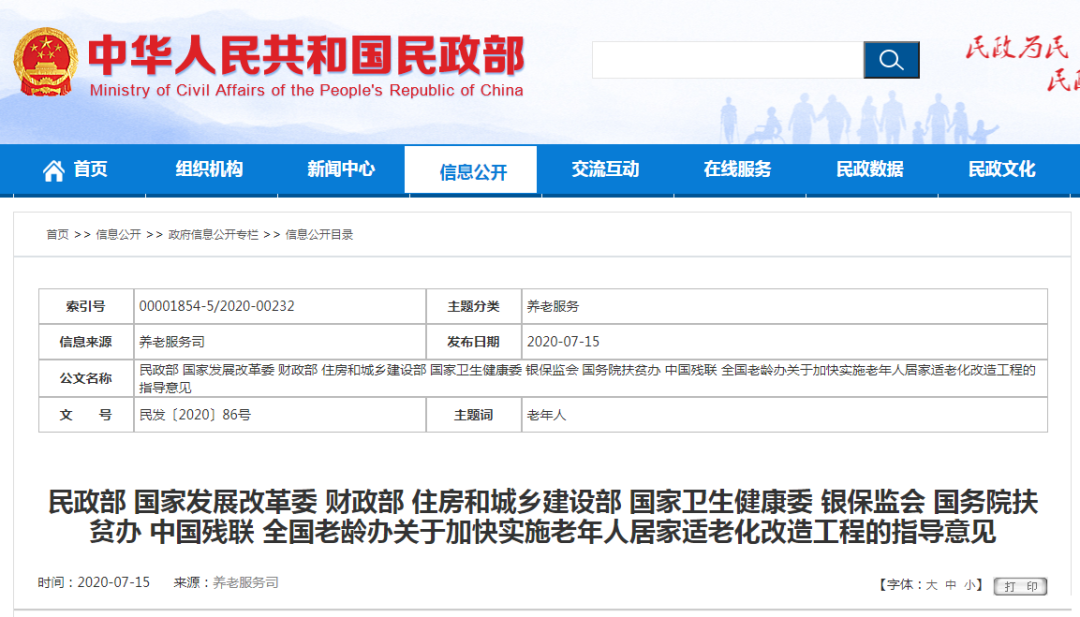Open 政府信息公开专栏 breadcrumb link
This screenshot has height=617, width=1080.
[x=213, y=235]
